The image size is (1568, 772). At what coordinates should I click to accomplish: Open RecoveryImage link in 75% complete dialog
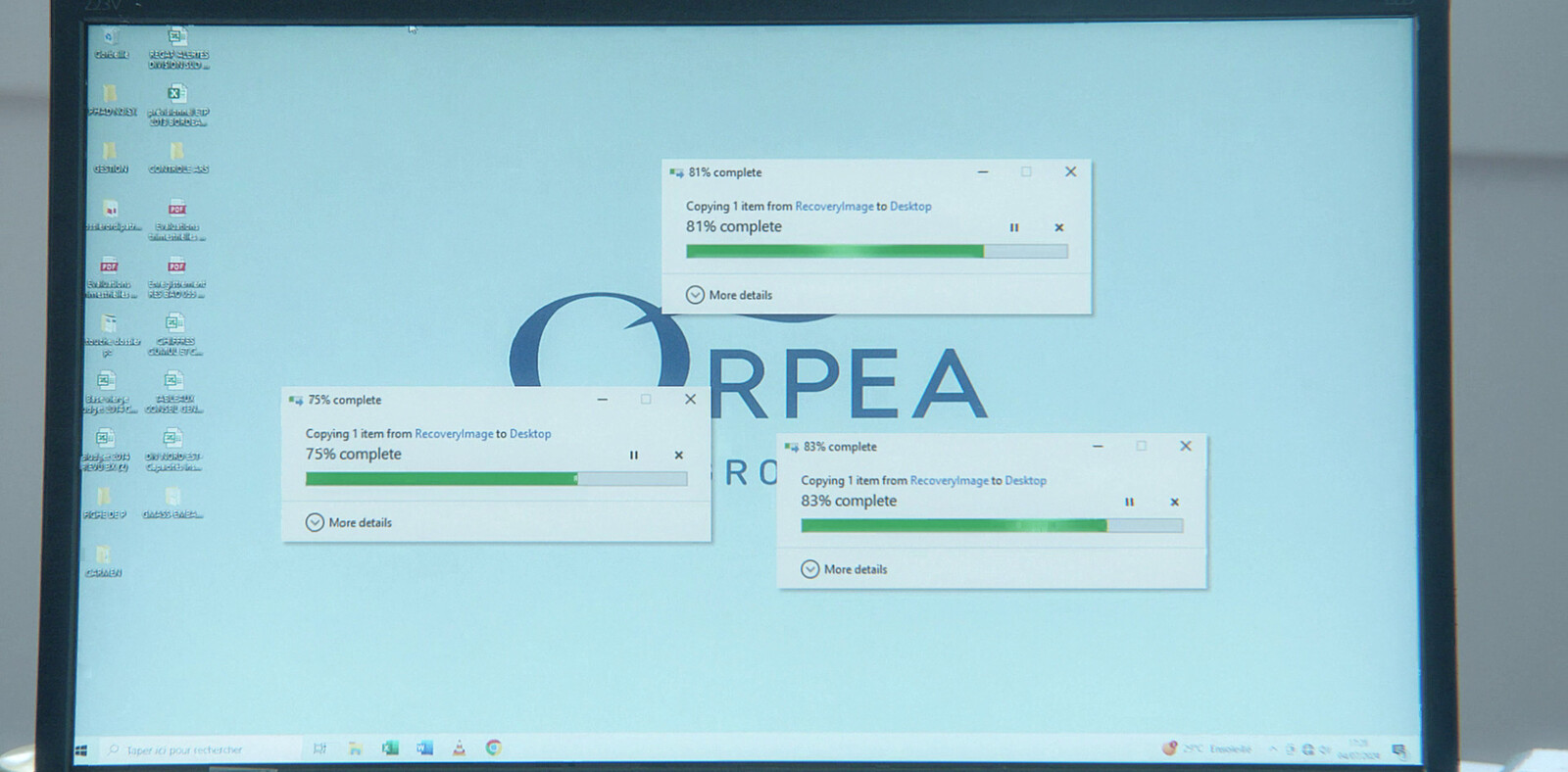tap(454, 434)
